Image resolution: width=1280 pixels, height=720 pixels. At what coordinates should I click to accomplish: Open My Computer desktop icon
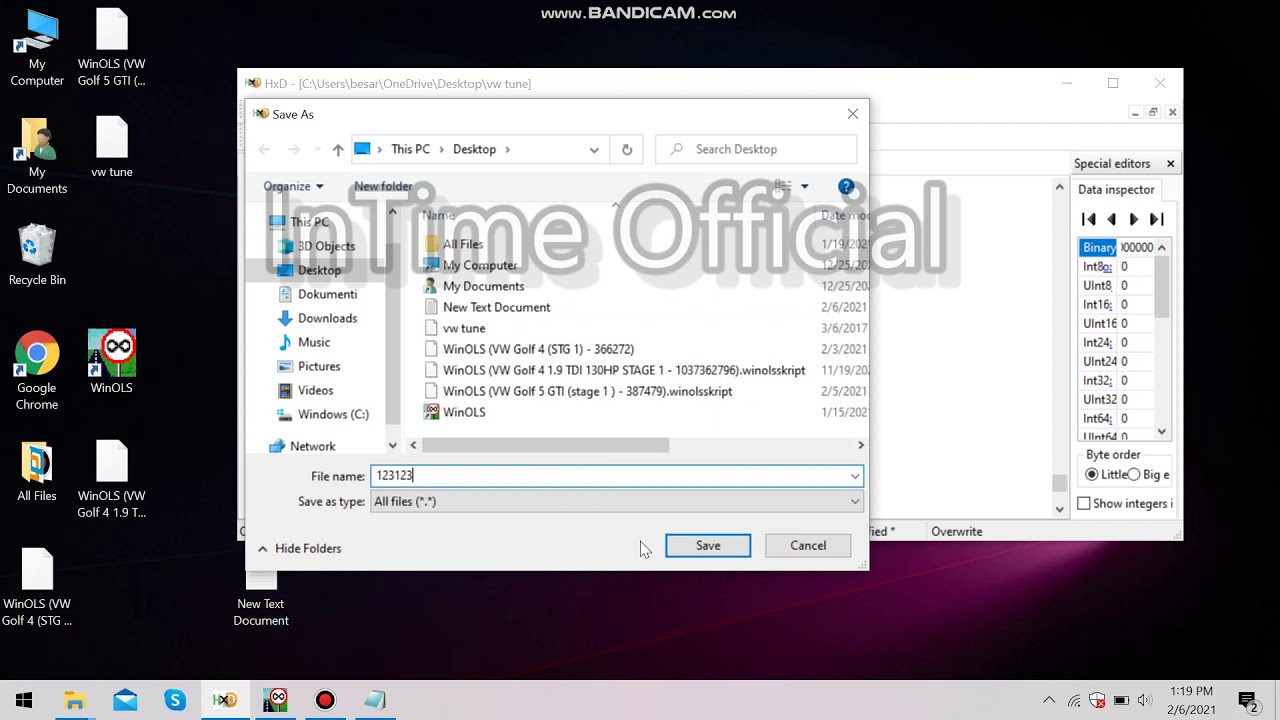point(37,48)
